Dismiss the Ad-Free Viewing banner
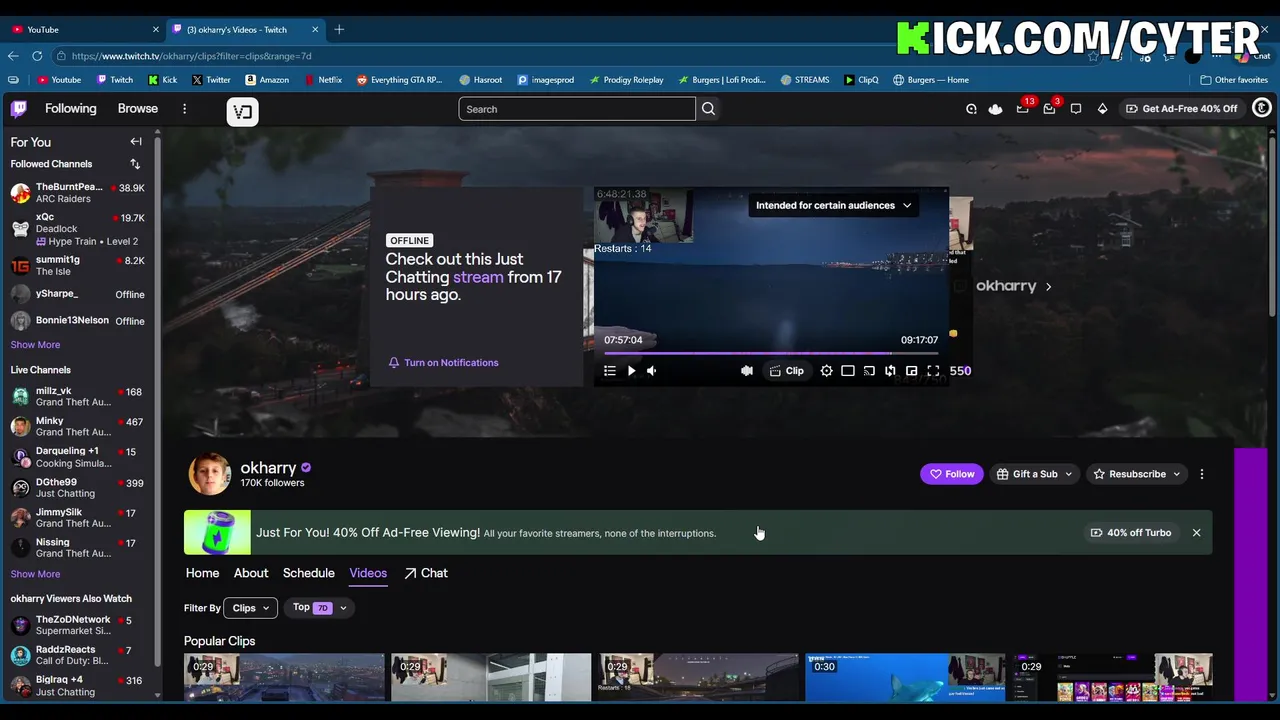This screenshot has width=1280, height=720. (1196, 533)
